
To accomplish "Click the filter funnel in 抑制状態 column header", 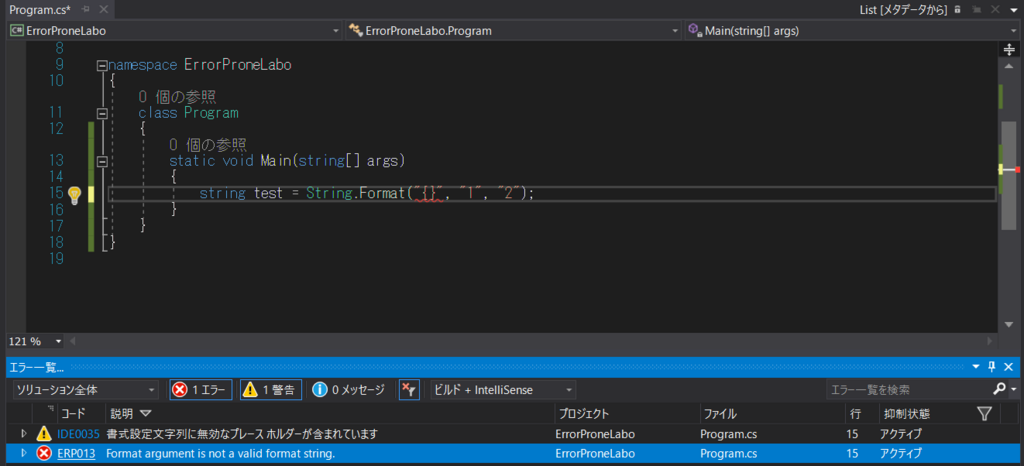I will coord(985,414).
